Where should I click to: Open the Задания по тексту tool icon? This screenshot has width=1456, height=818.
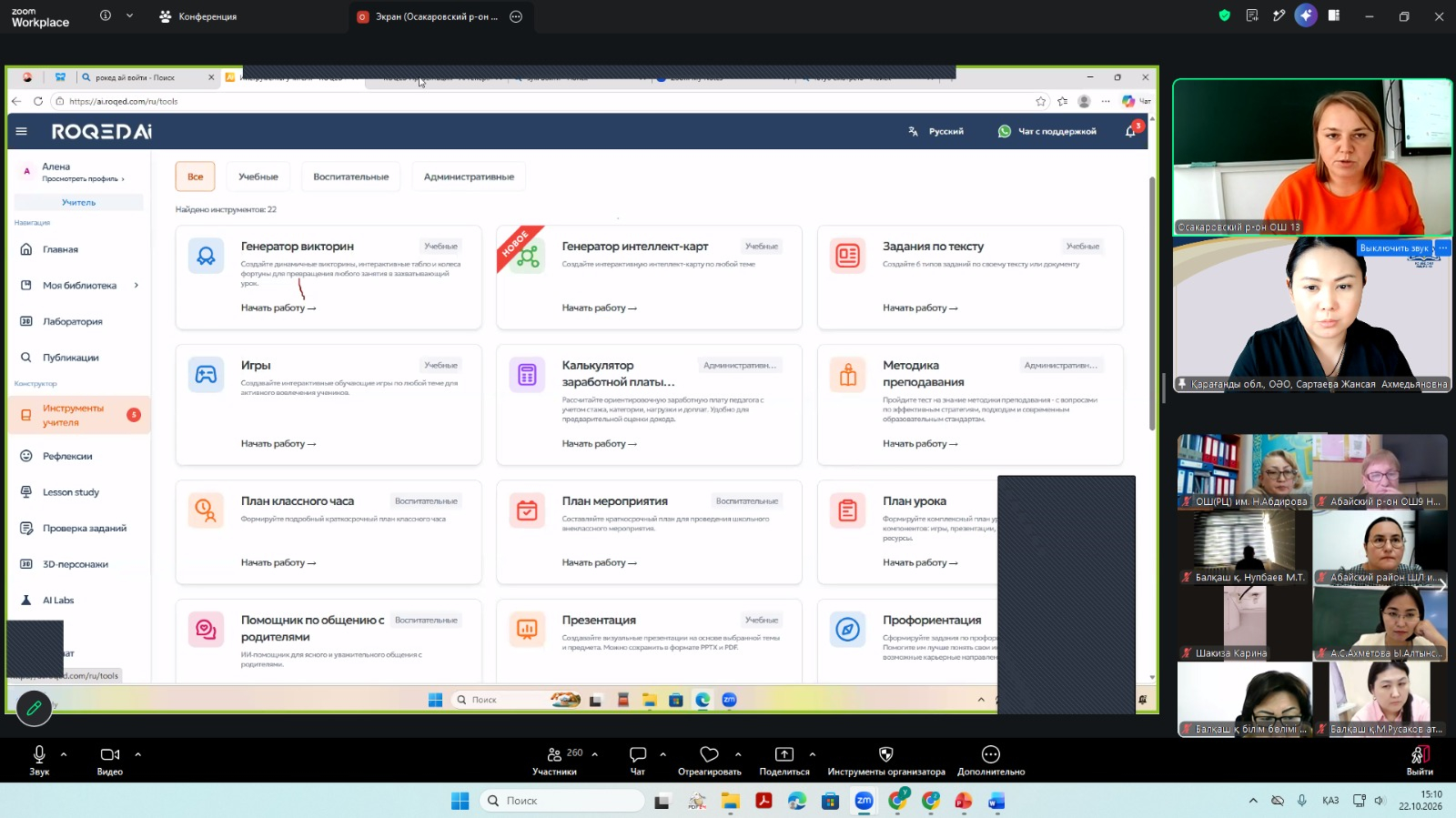848,256
